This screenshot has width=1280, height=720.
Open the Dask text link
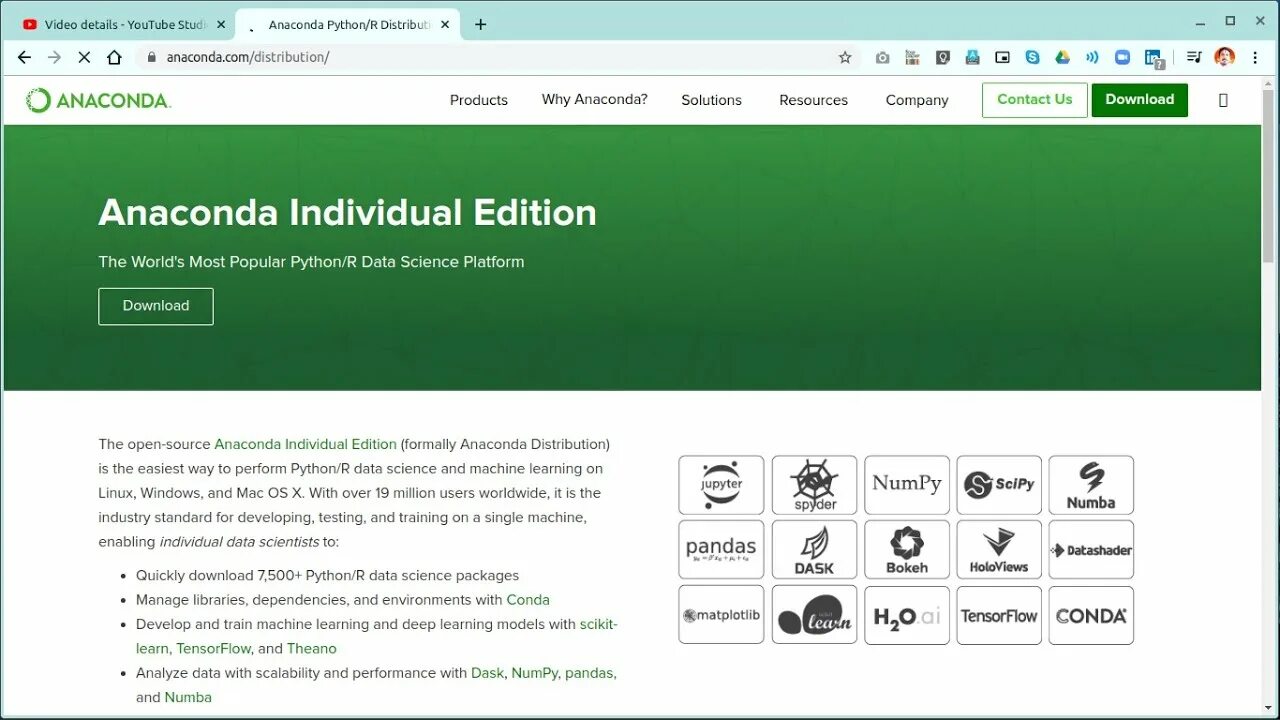pos(488,673)
